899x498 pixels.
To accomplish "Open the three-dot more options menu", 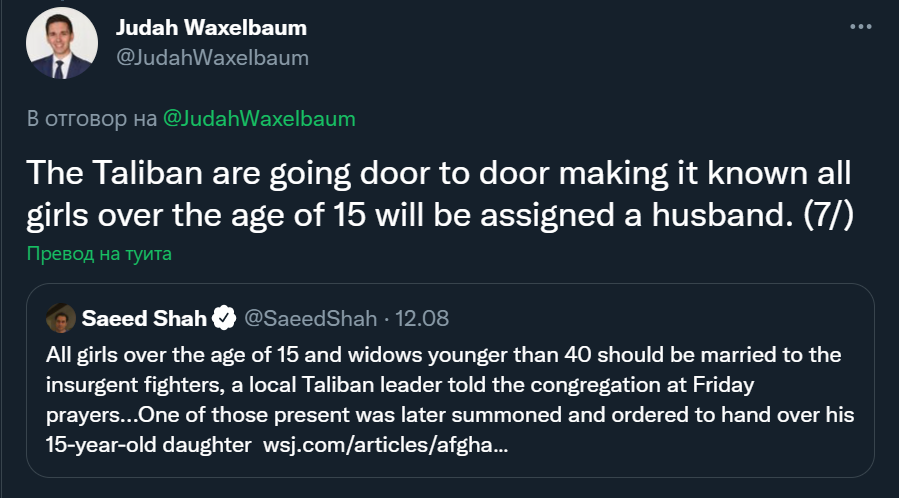I will (x=861, y=26).
